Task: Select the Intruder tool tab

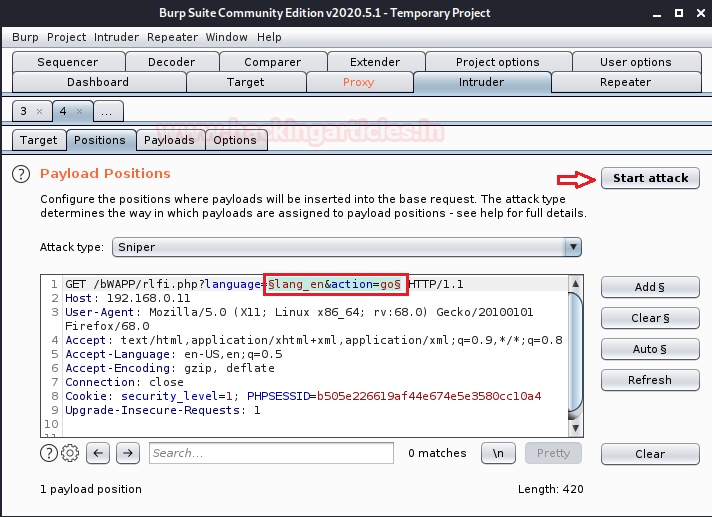Action: (481, 82)
